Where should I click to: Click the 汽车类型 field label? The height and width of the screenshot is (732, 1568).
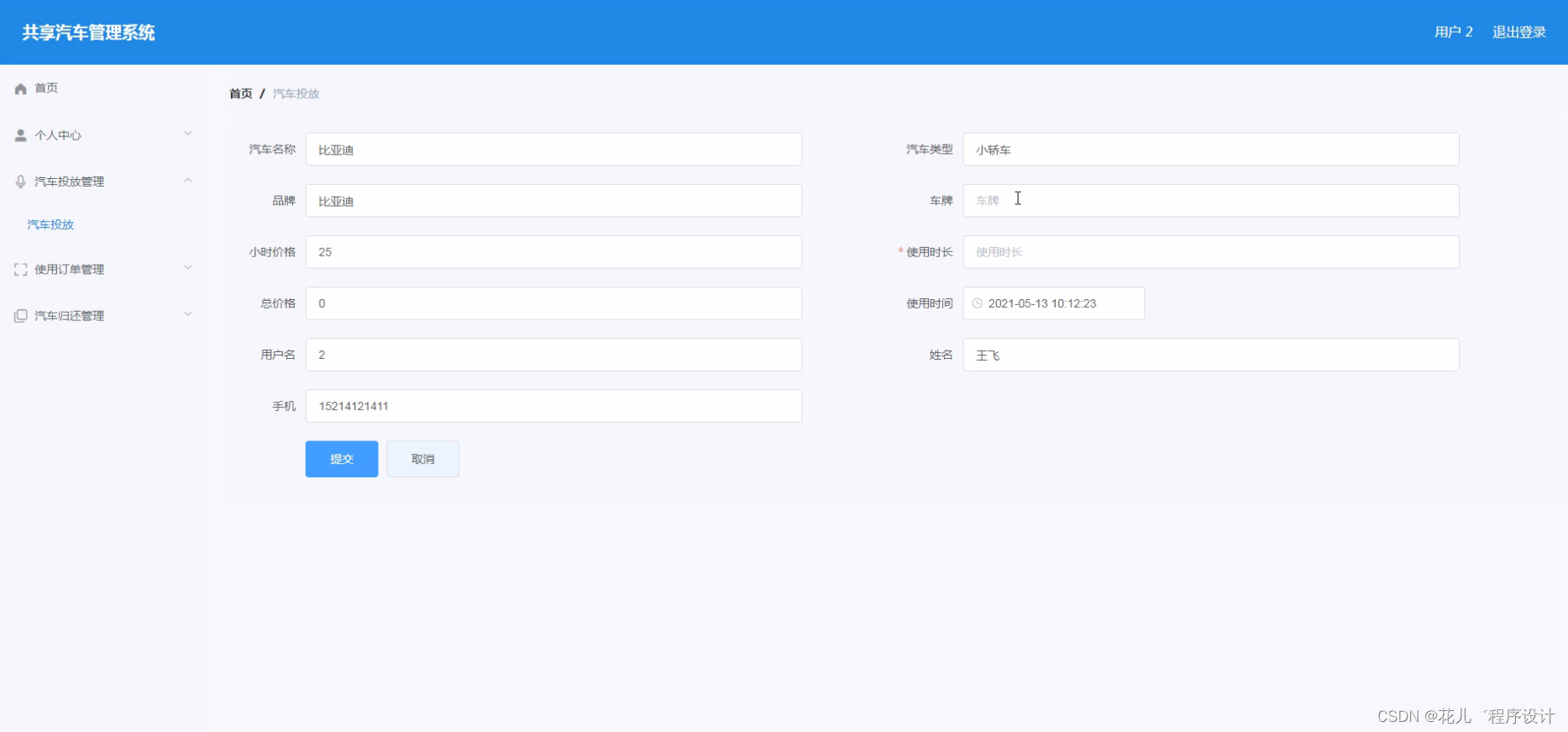coord(929,150)
